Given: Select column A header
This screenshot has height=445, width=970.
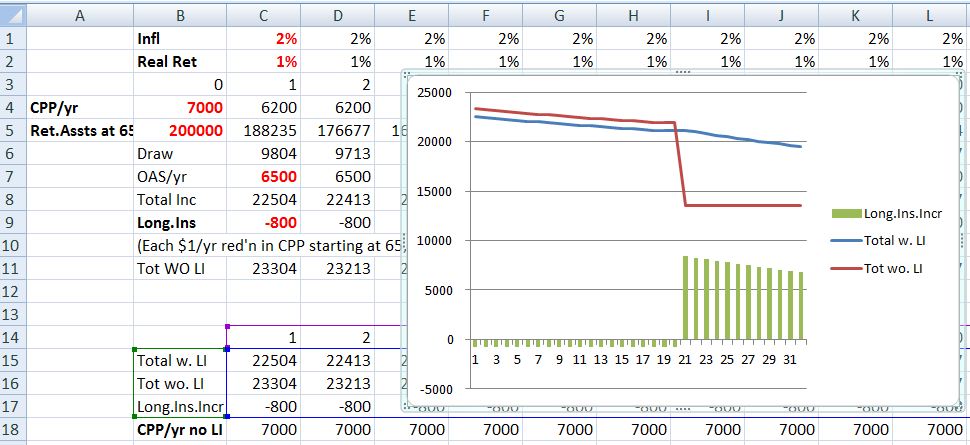Looking at the screenshot, I should [x=78, y=13].
